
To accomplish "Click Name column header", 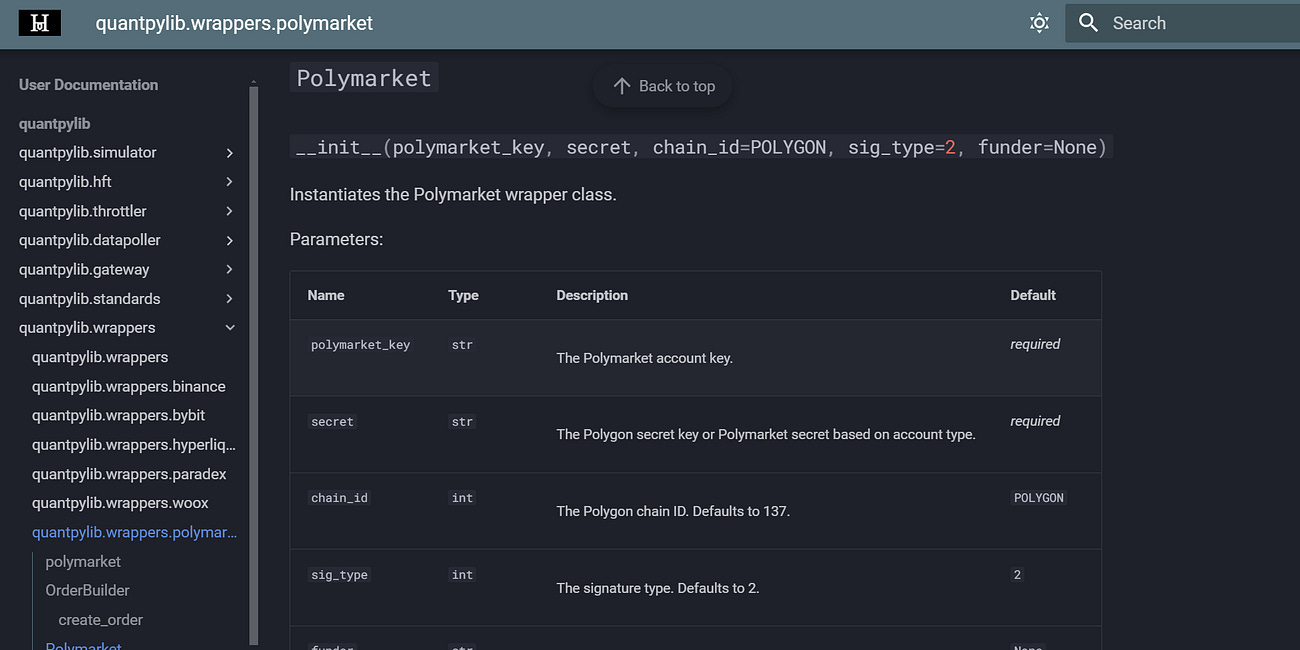I will [x=326, y=295].
